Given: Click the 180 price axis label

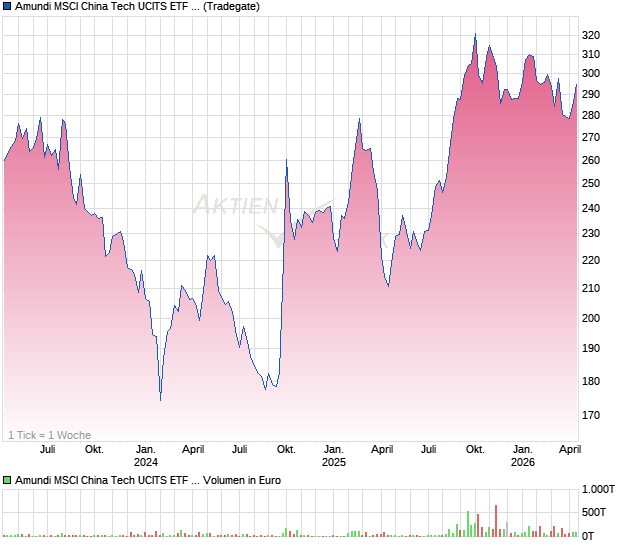Looking at the screenshot, I should [591, 382].
